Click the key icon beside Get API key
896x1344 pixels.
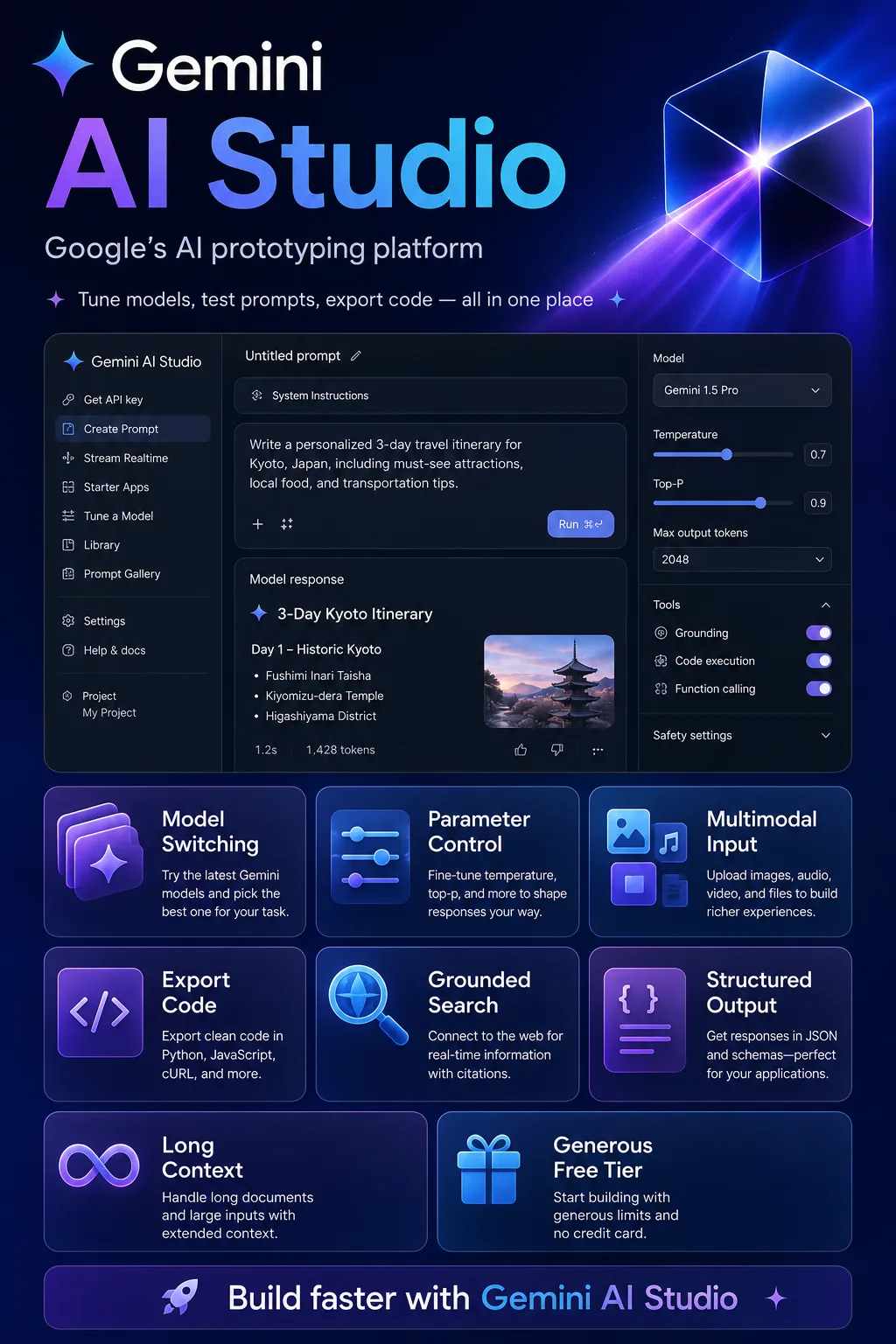(68, 400)
